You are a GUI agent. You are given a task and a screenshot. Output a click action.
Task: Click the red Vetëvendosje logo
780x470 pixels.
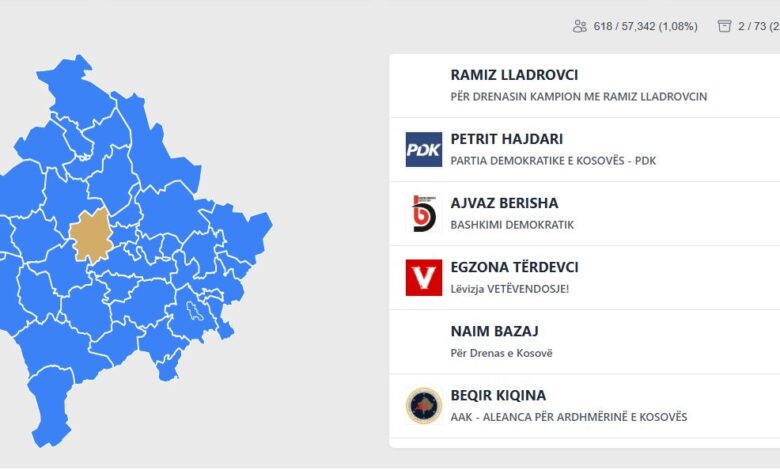(x=423, y=277)
